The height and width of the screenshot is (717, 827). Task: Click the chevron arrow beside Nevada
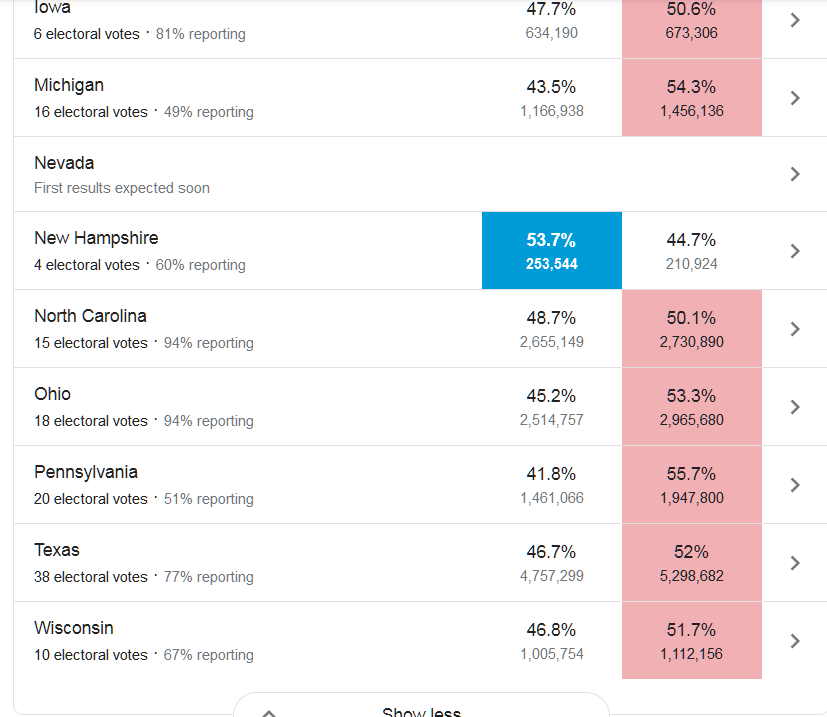[x=795, y=174]
